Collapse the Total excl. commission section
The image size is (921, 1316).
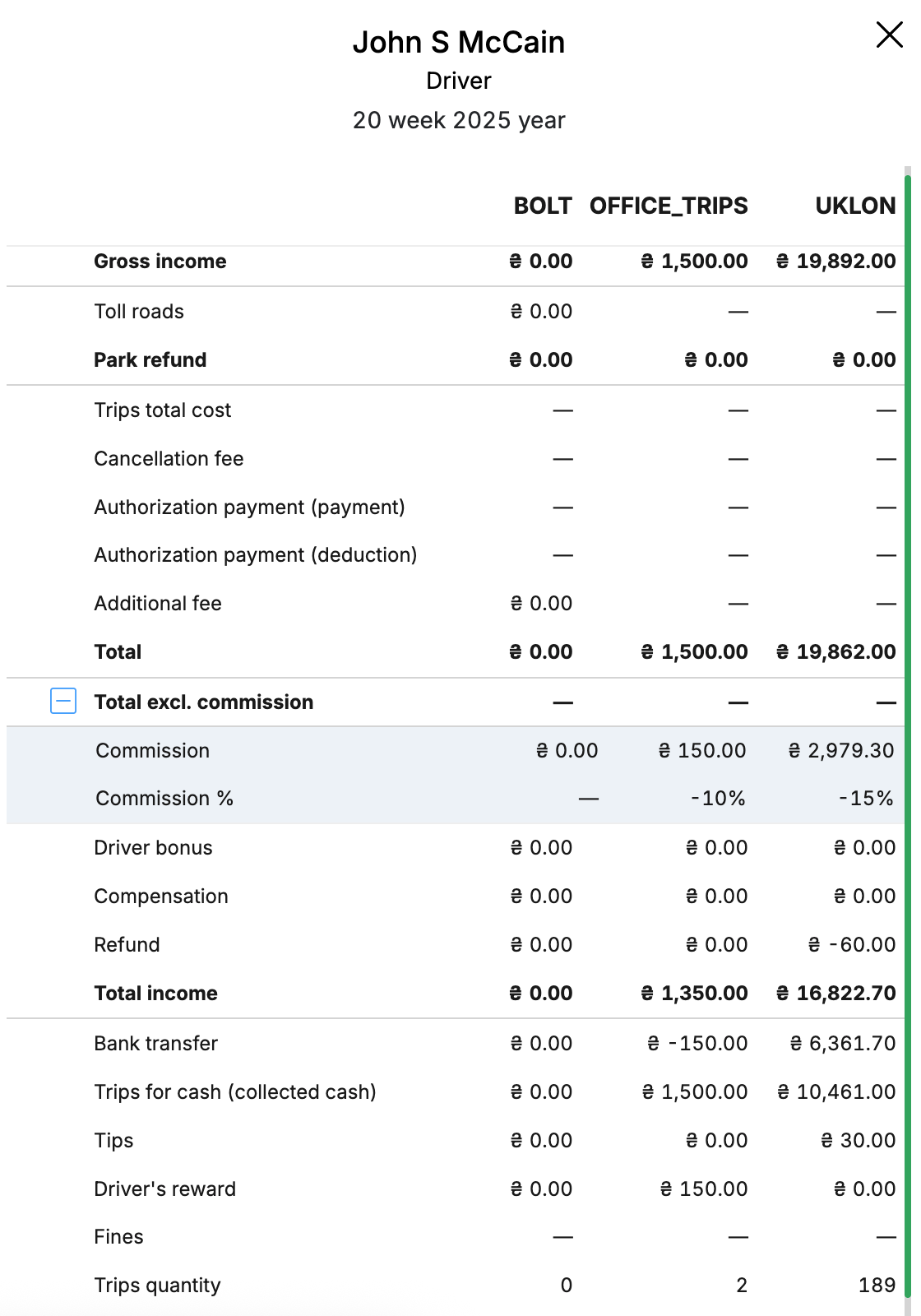click(63, 701)
